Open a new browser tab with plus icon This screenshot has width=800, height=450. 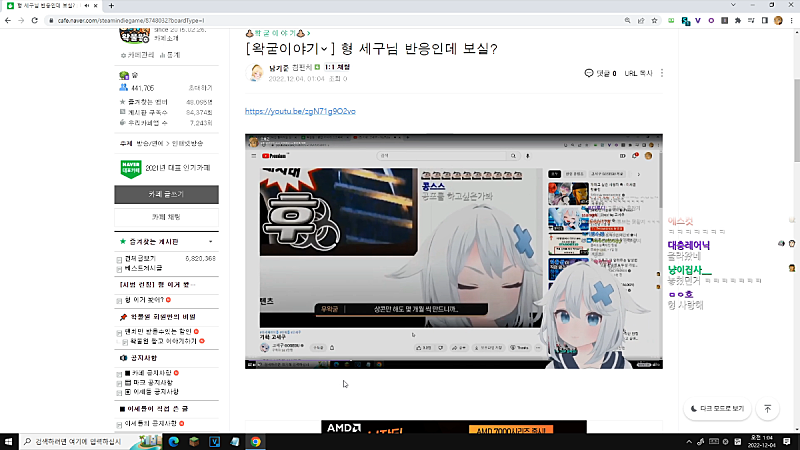pos(111,6)
